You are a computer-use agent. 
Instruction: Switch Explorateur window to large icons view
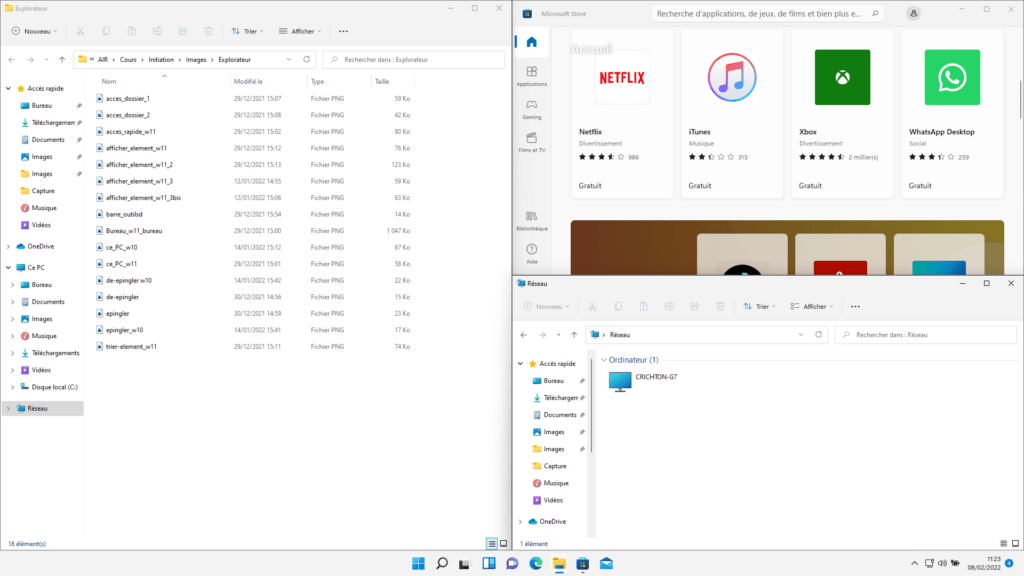503,543
